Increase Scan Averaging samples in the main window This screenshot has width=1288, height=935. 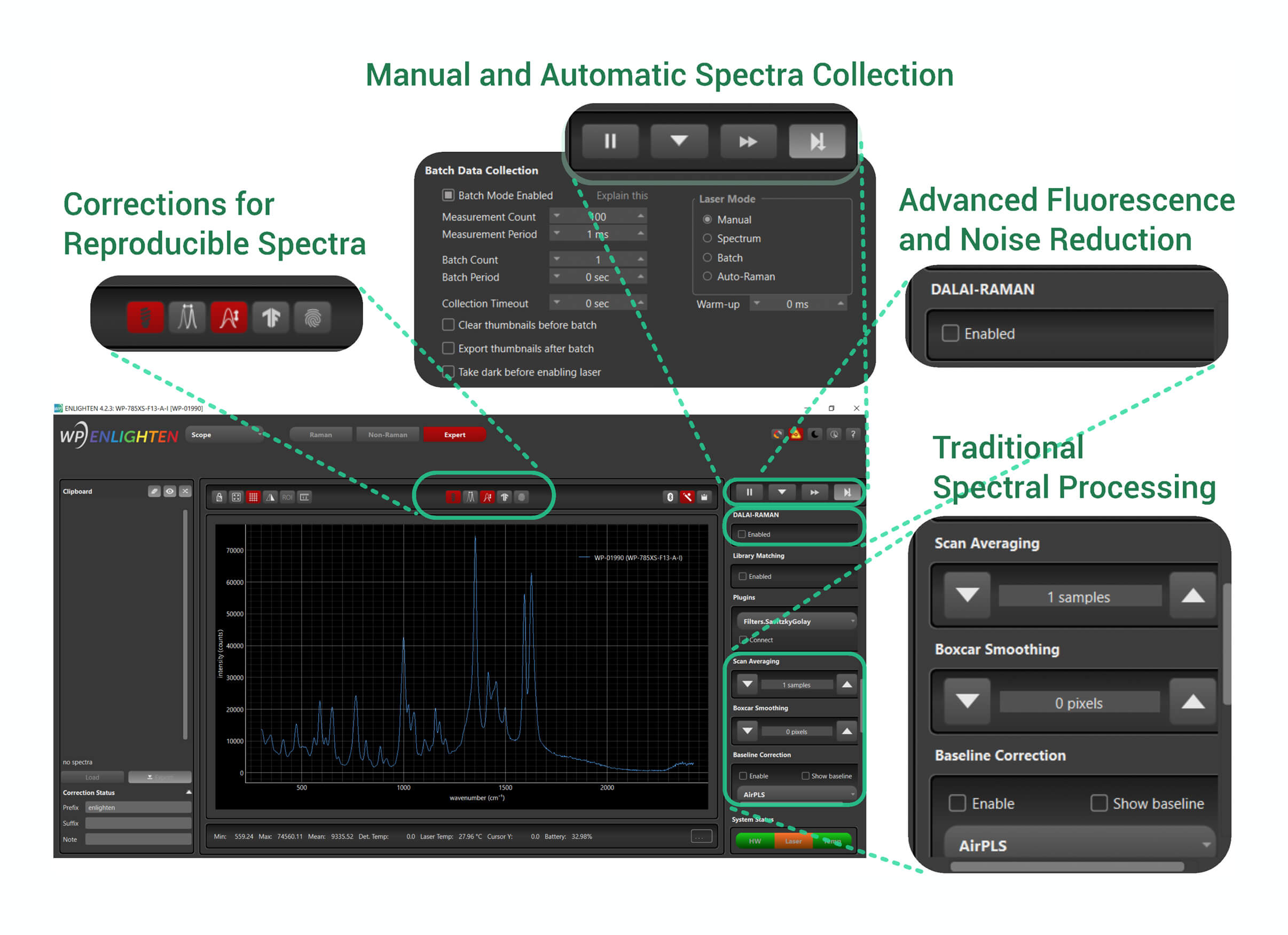847,685
